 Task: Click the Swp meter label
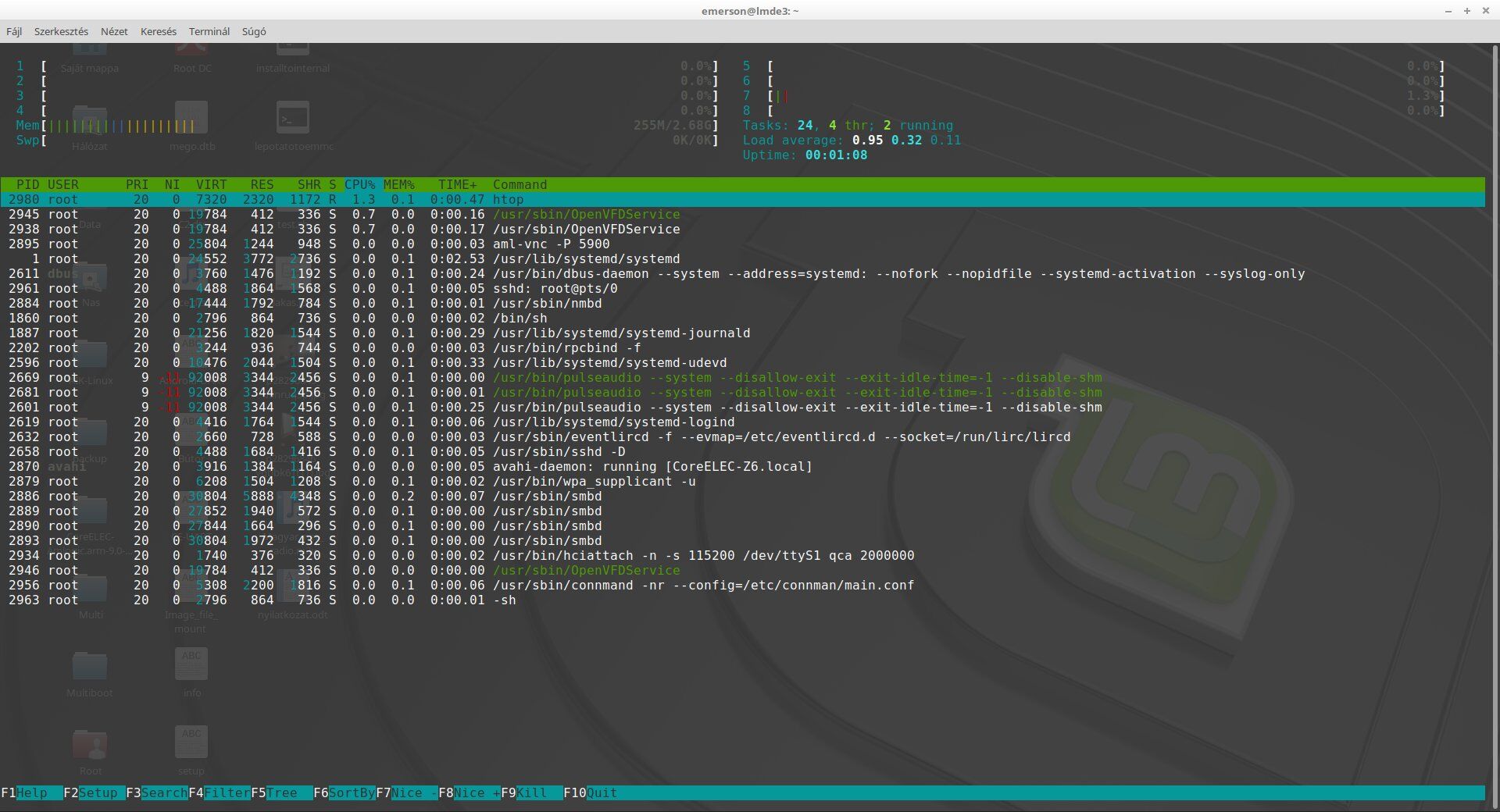(x=27, y=141)
